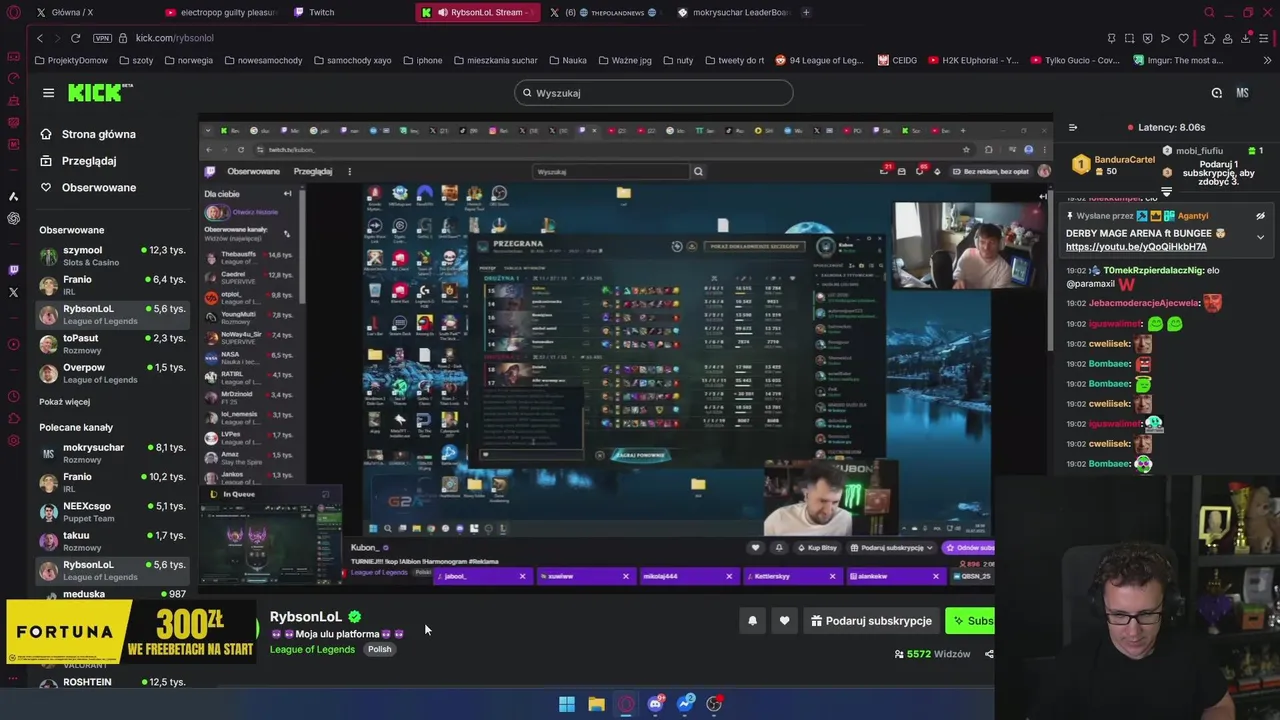Go back in browser history
Image resolution: width=1280 pixels, height=720 pixels.
click(x=40, y=38)
